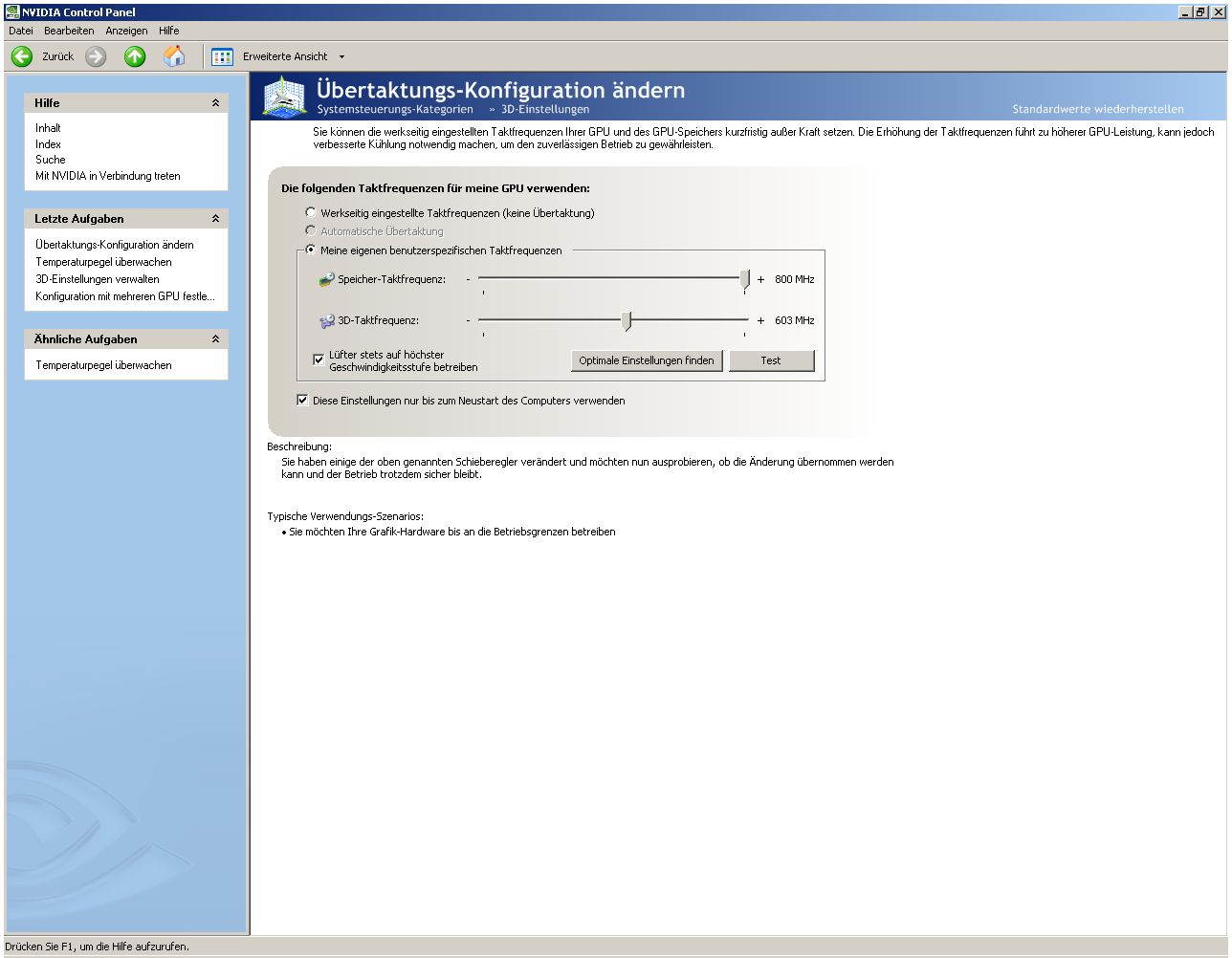Select Automatische Übertaktung radio button
This screenshot has width=1232, height=958.
(x=311, y=230)
